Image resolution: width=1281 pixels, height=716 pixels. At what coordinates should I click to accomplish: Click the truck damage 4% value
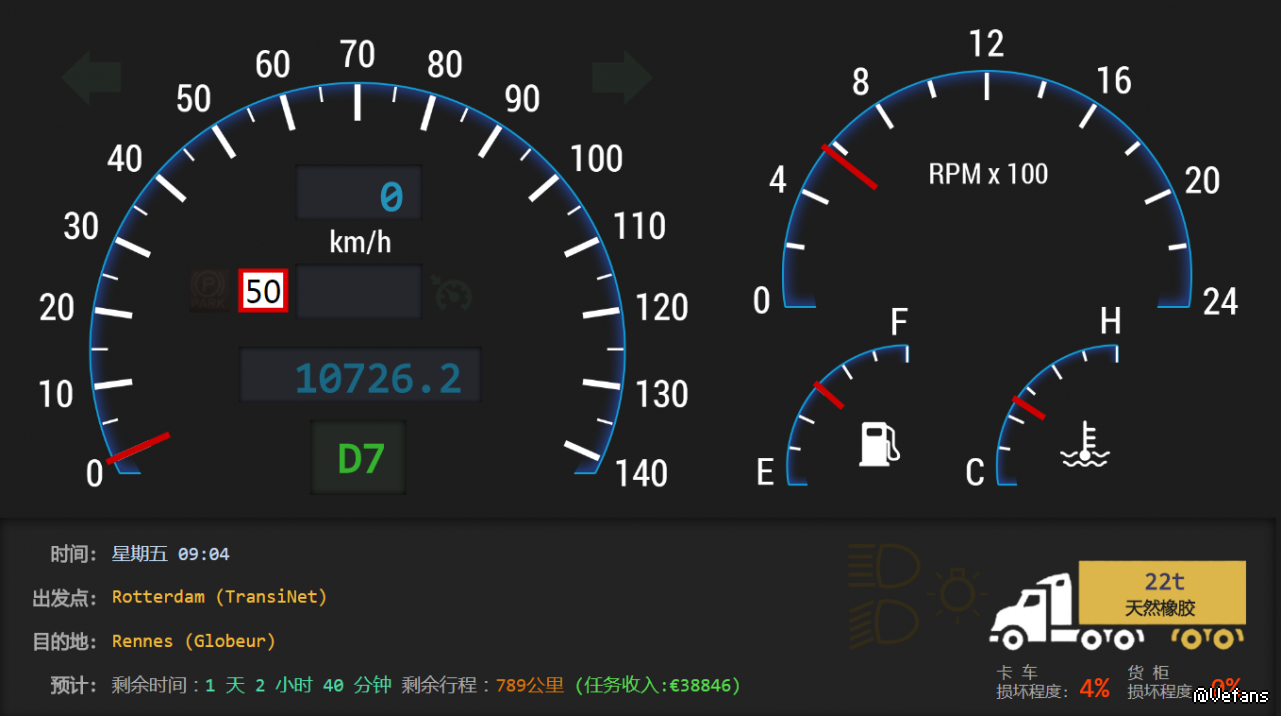tap(1094, 688)
